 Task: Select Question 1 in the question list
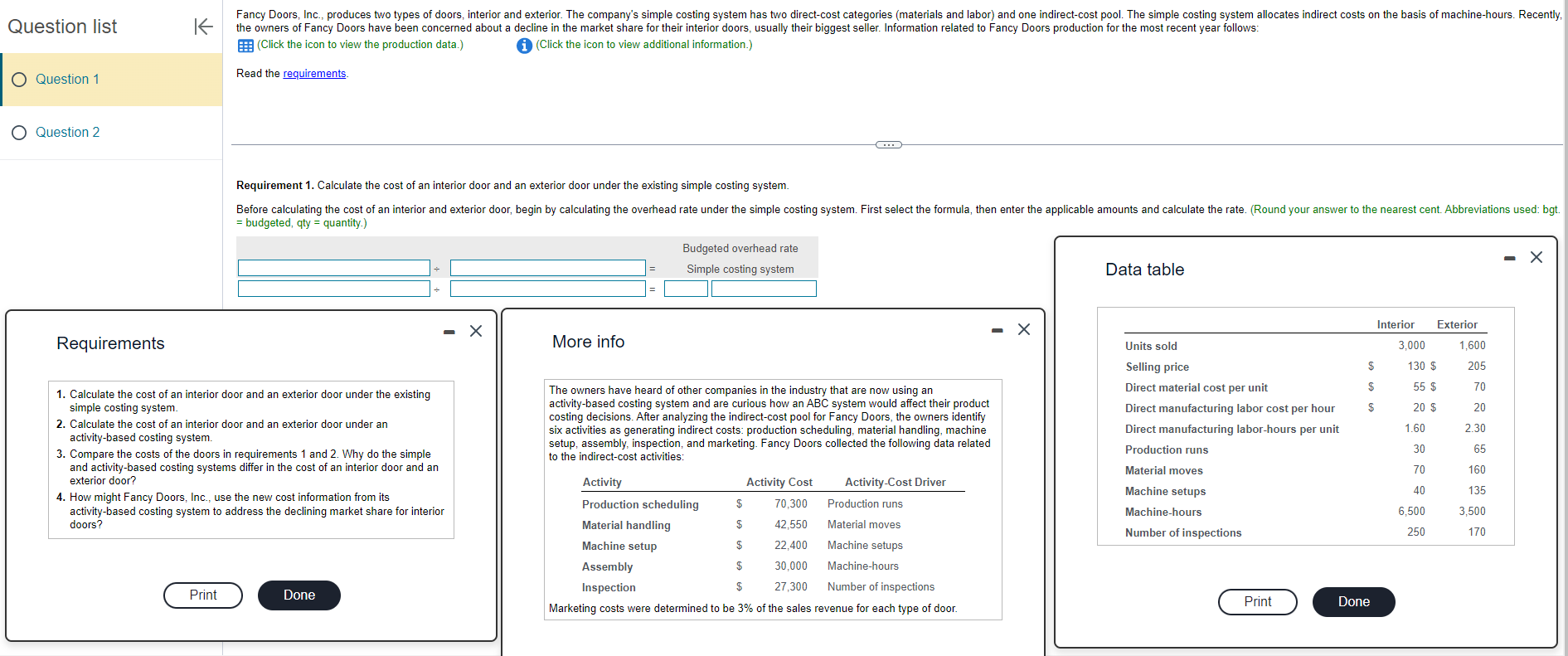(x=111, y=80)
